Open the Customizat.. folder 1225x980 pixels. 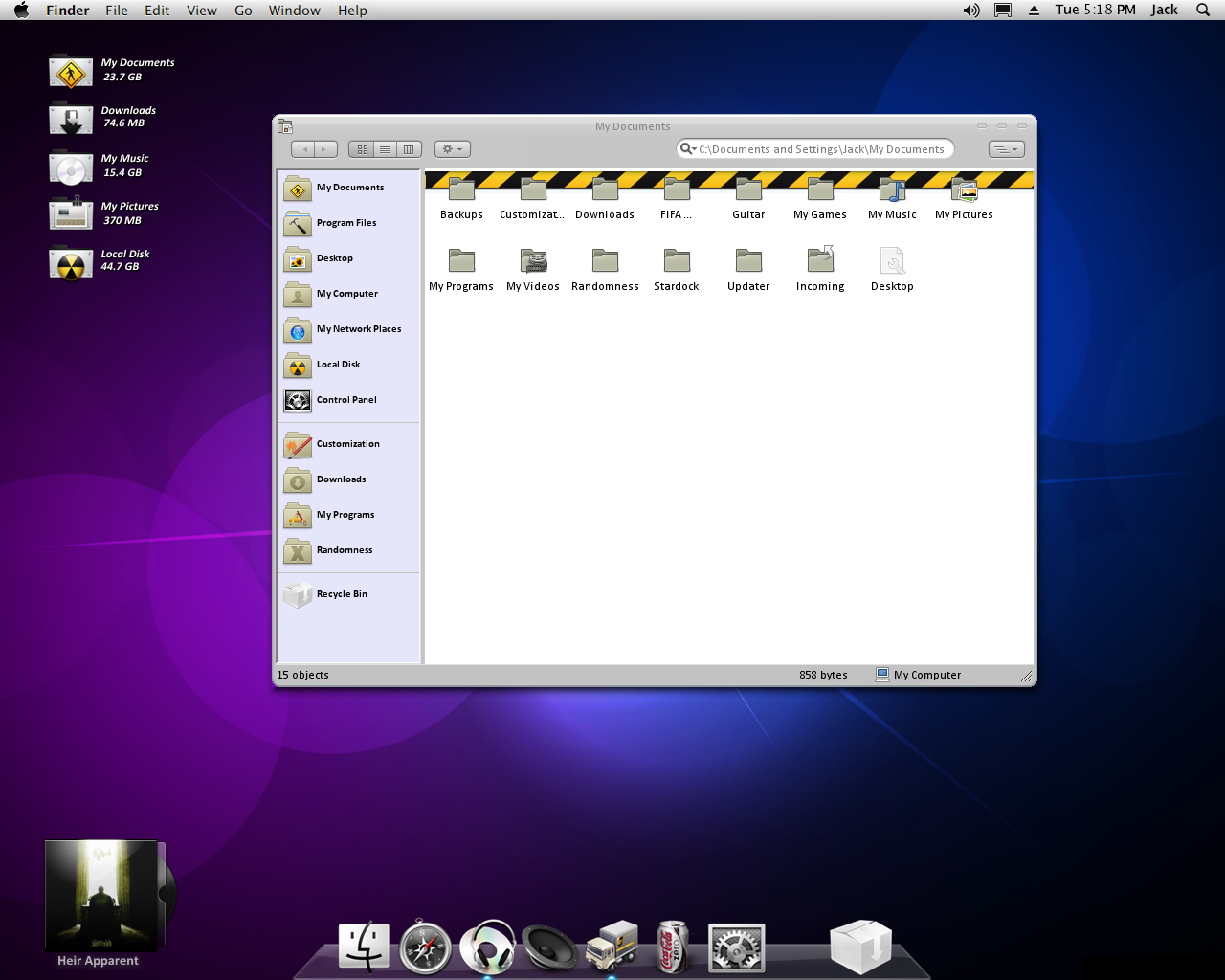coord(532,198)
